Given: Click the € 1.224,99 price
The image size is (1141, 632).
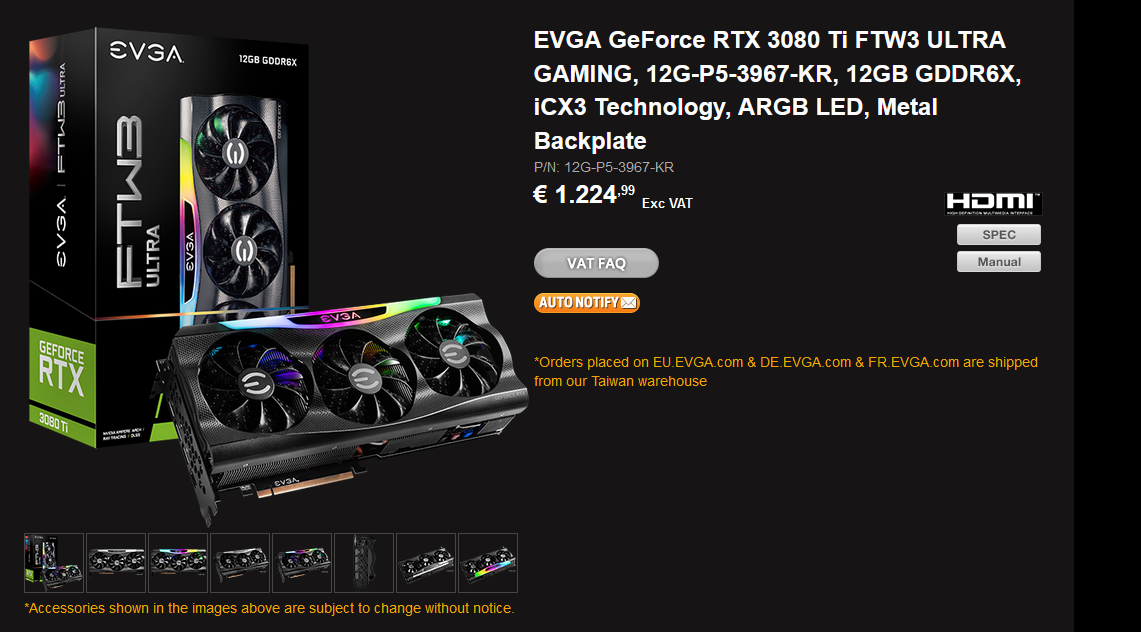Looking at the screenshot, I should click(584, 195).
